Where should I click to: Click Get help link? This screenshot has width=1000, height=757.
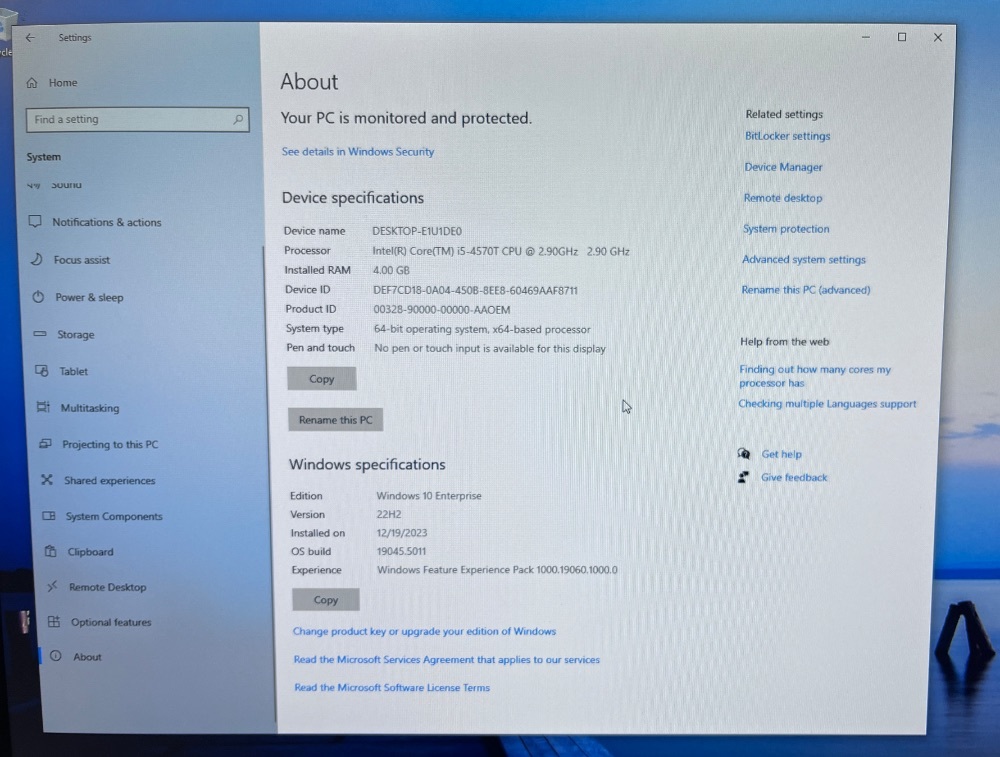click(781, 454)
